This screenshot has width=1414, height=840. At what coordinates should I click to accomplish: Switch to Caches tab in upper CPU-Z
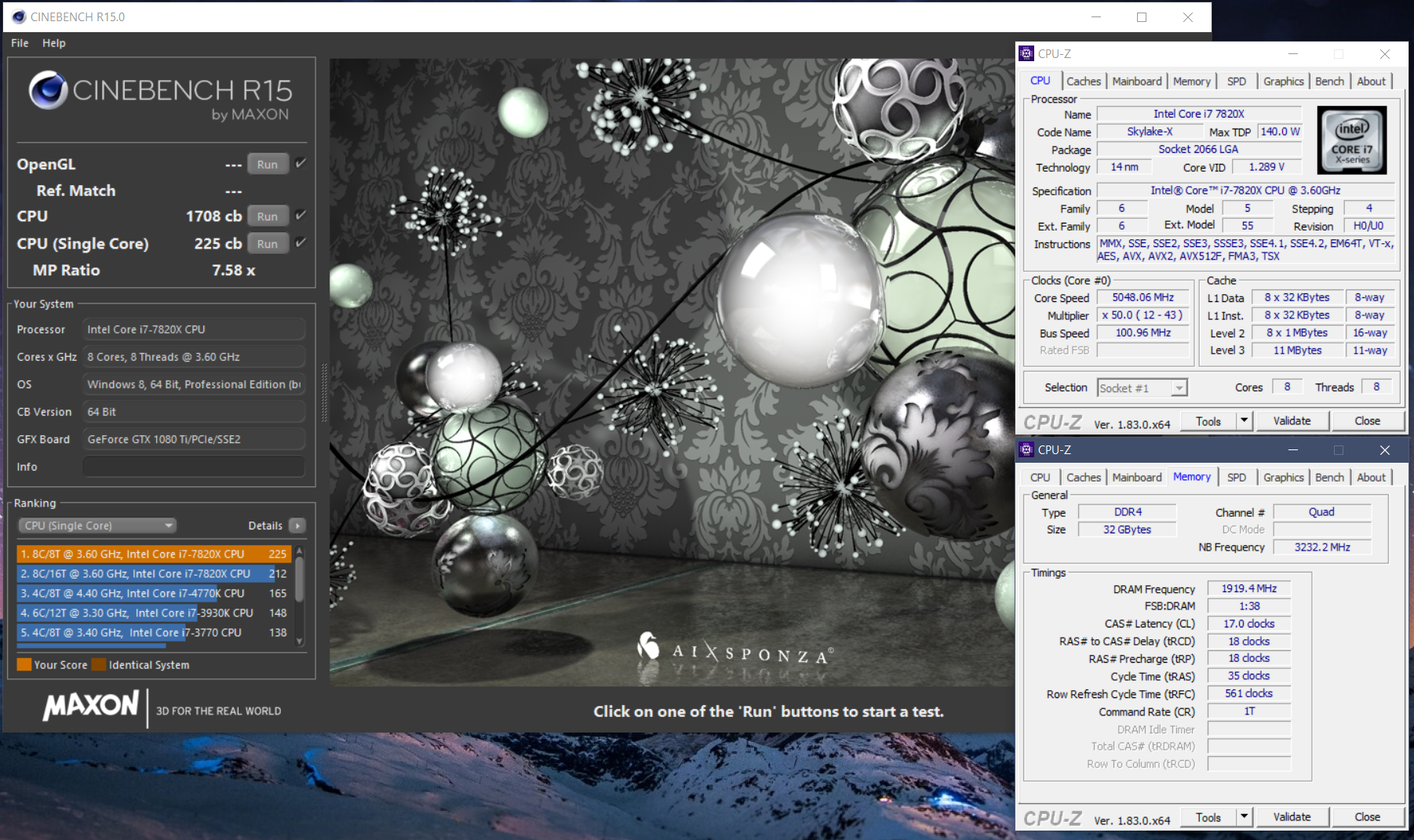[x=1084, y=81]
